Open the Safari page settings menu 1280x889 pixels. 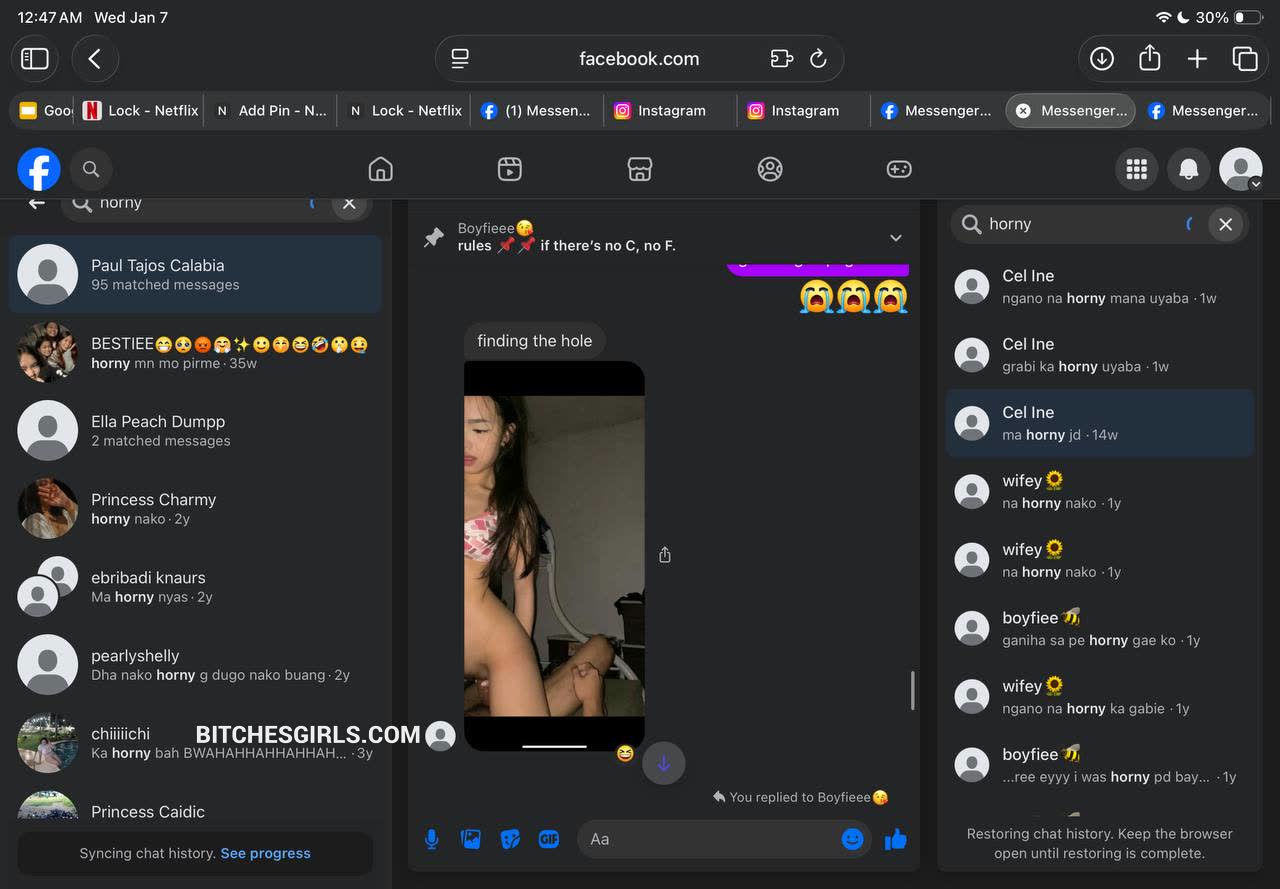click(460, 59)
